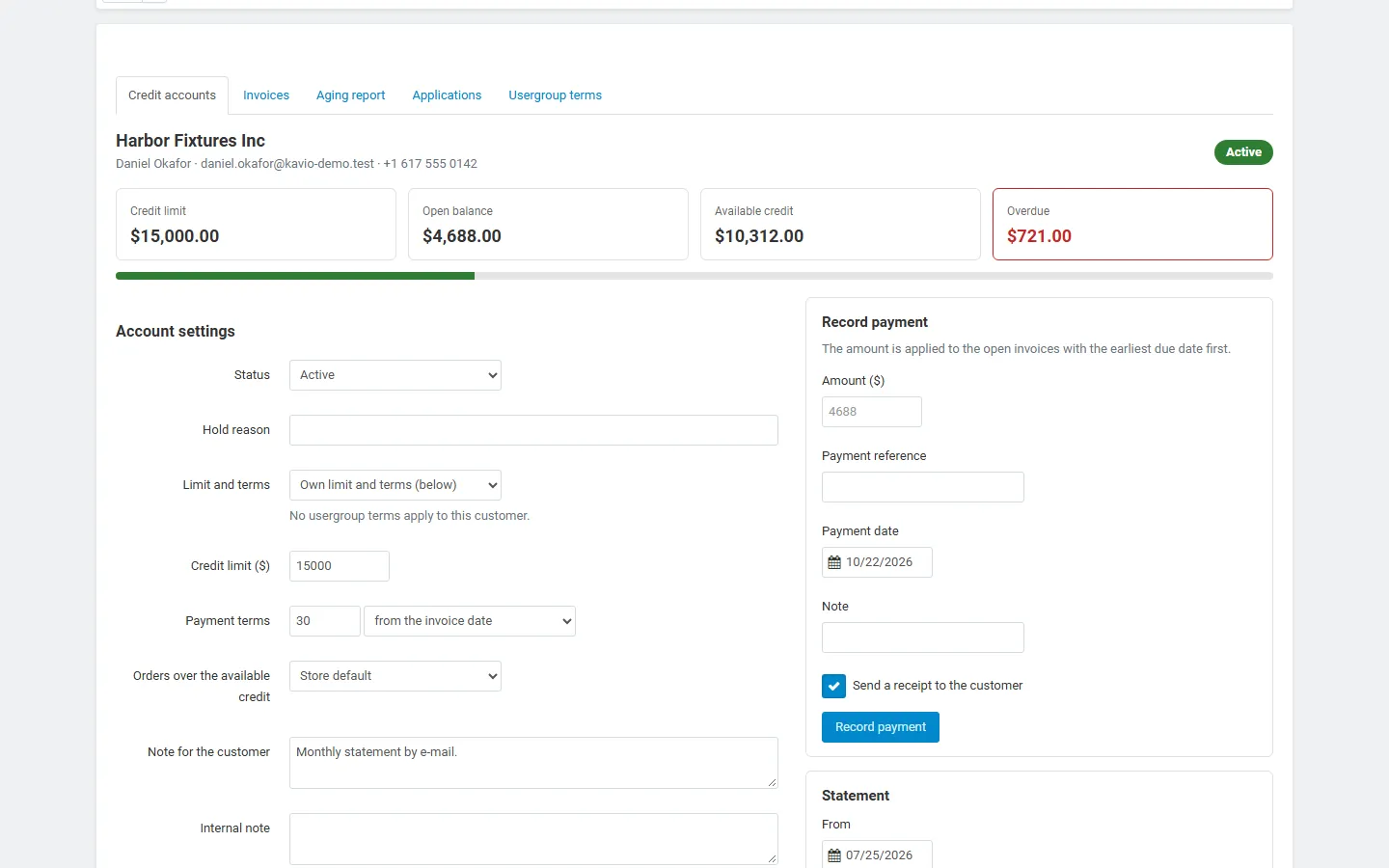Click the Overdue $721.00 card
Screen dimensions: 1389x868
click(1132, 224)
